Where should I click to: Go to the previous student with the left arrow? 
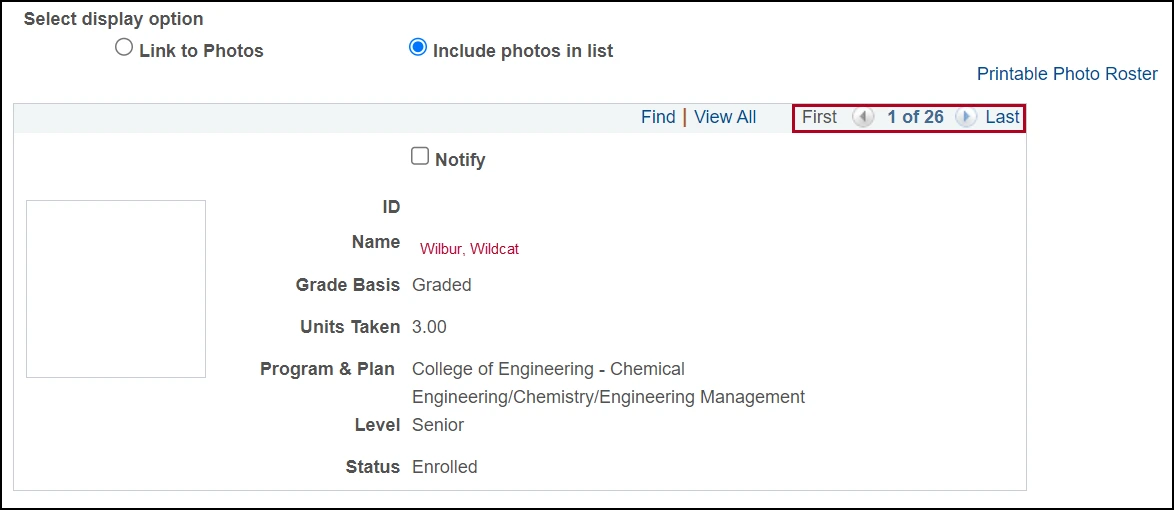coord(863,118)
